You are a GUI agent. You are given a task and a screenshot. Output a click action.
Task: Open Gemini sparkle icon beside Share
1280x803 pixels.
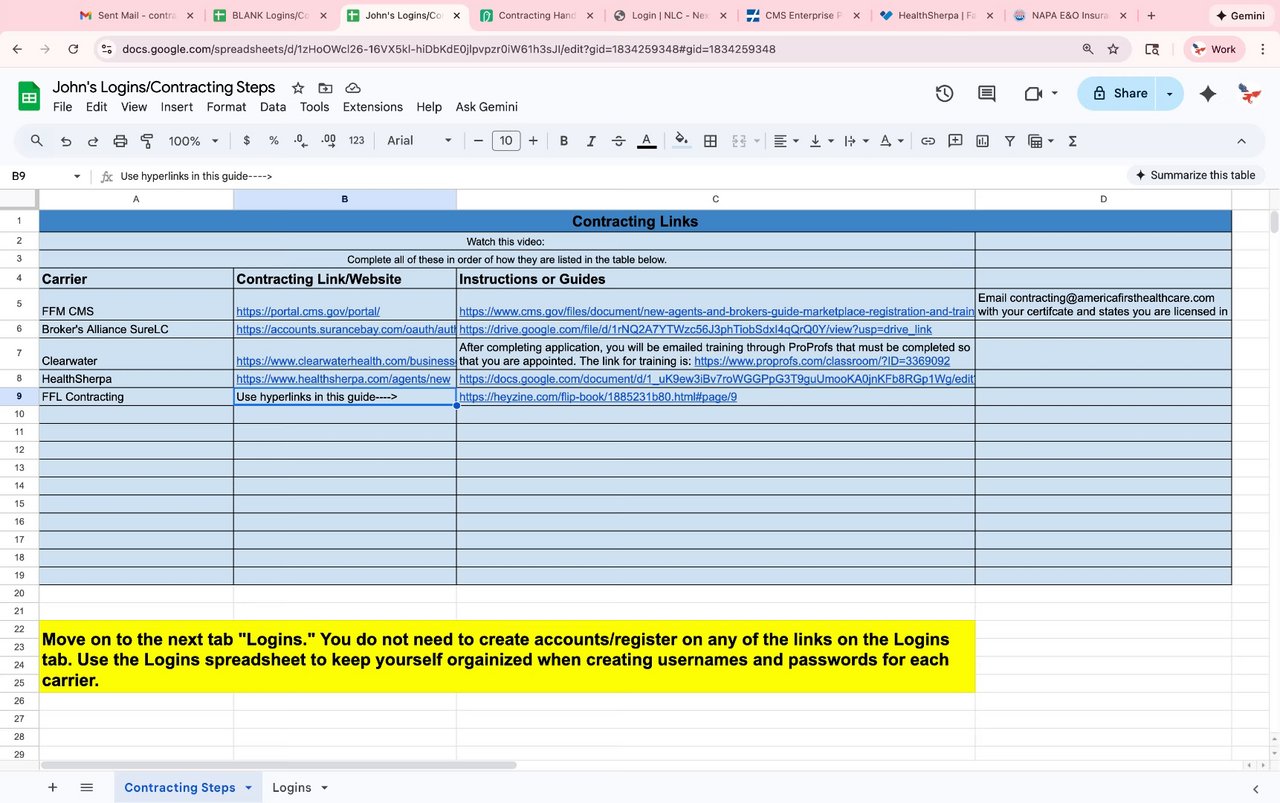1208,93
